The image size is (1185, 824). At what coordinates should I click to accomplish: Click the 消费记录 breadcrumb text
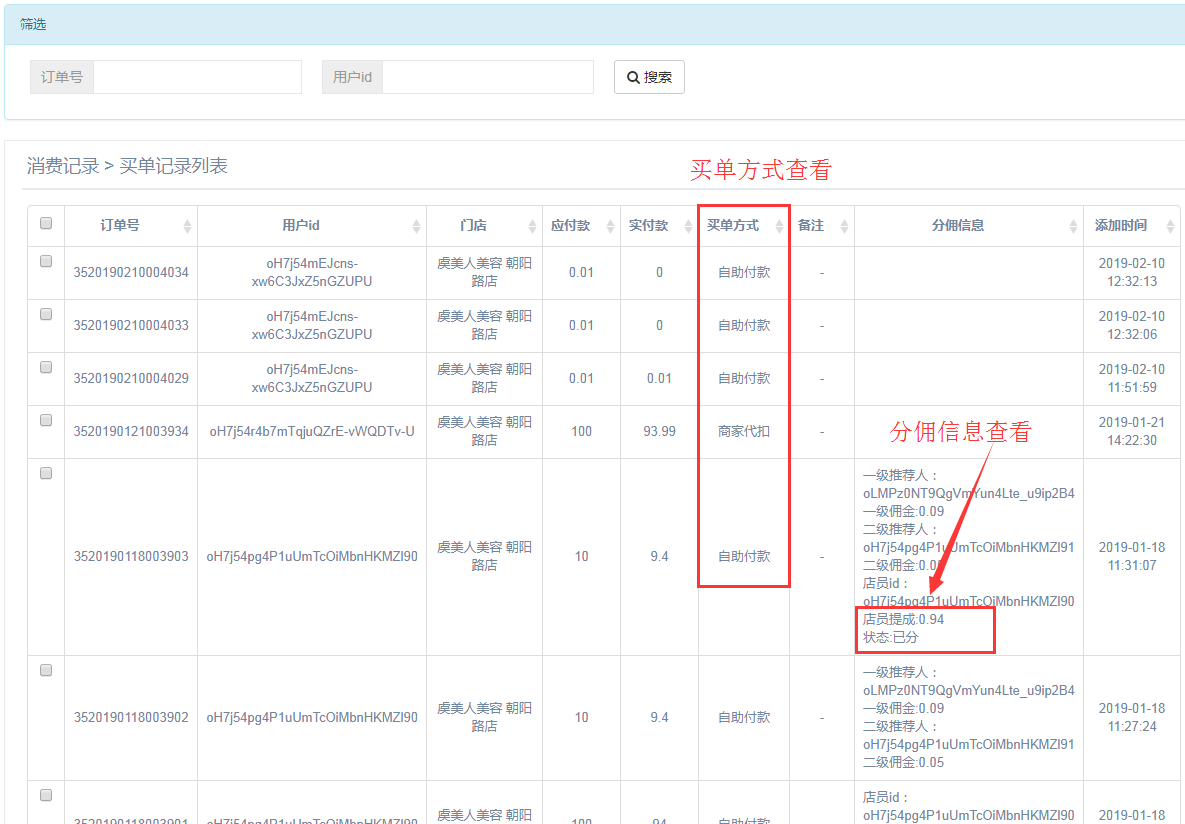coord(63,166)
